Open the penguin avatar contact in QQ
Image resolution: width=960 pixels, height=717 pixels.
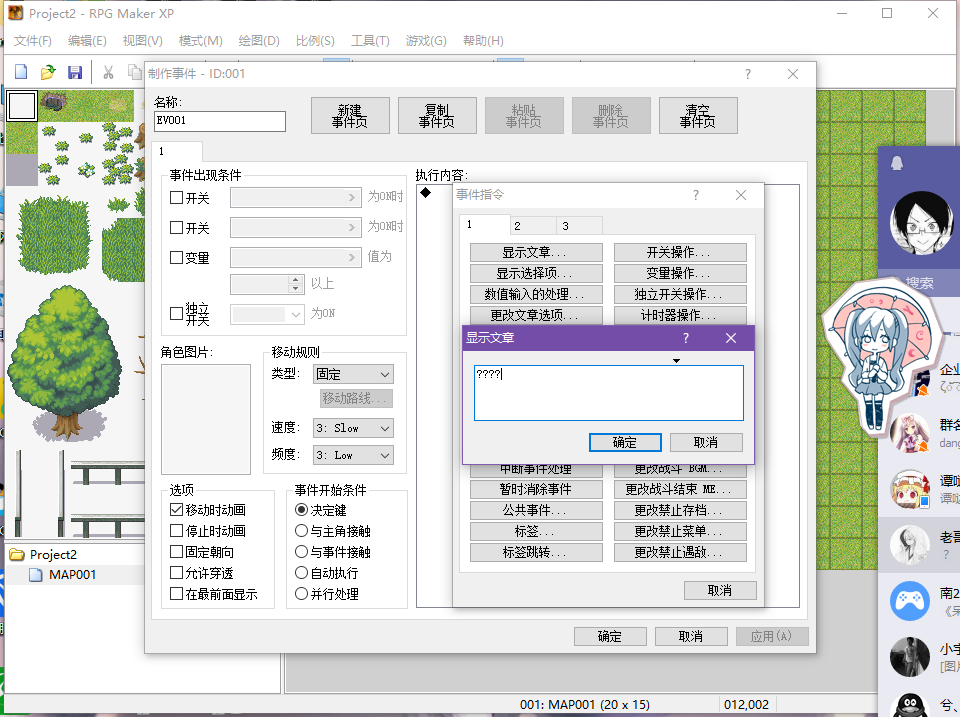click(x=909, y=704)
